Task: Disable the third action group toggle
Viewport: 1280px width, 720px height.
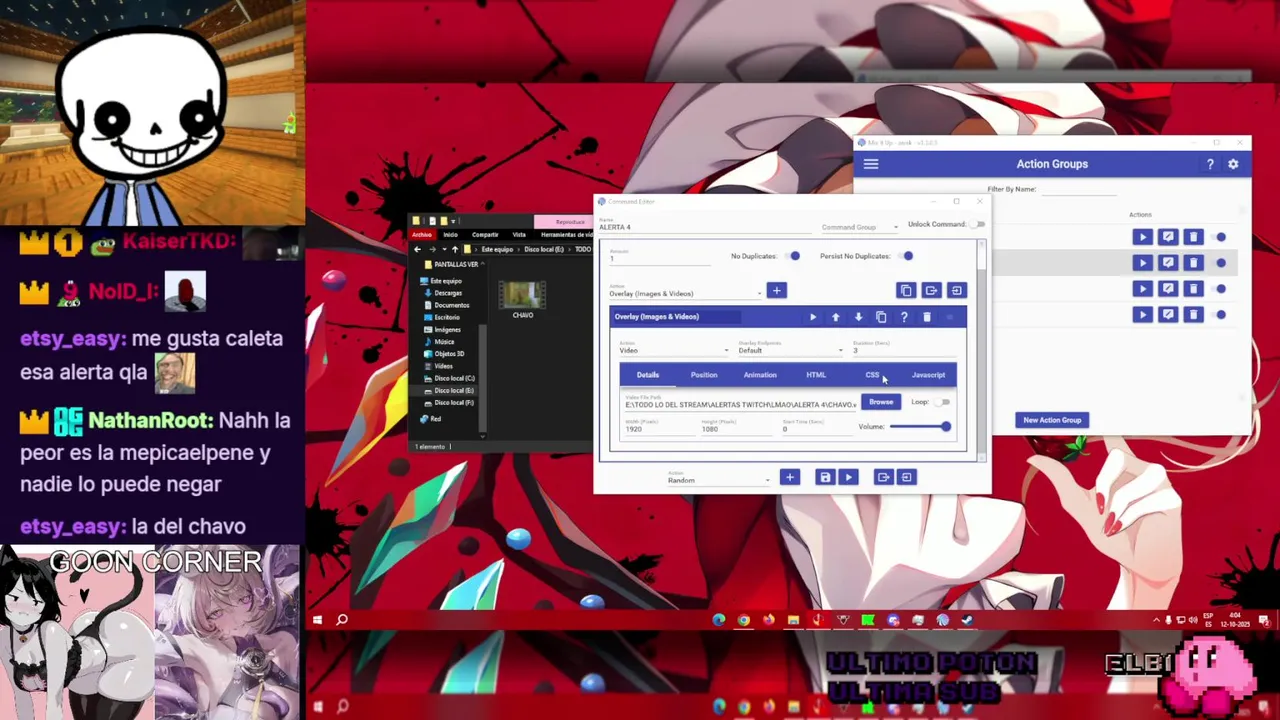Action: (x=1220, y=289)
